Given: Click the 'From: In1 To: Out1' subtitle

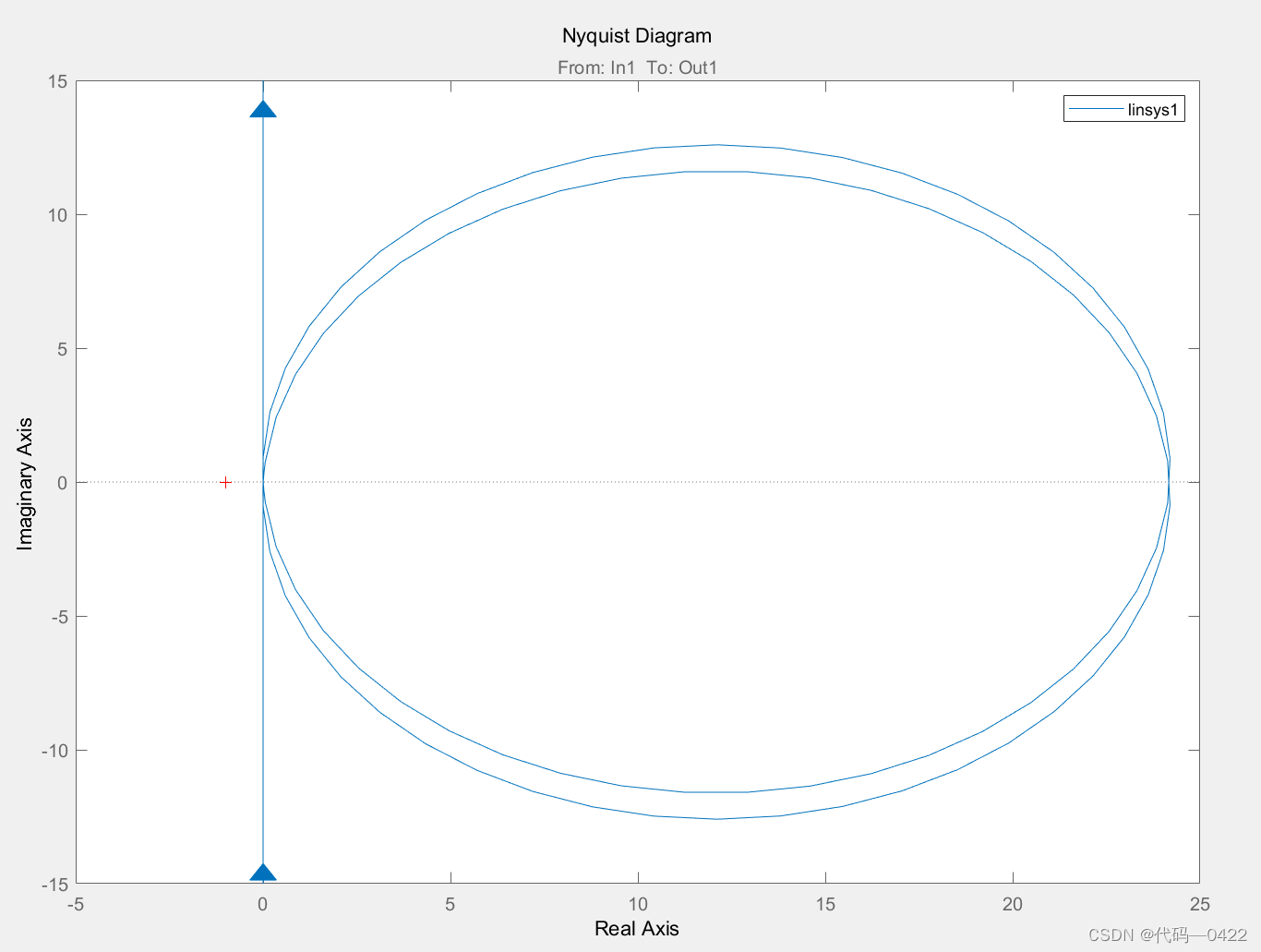Looking at the screenshot, I should pos(637,67).
